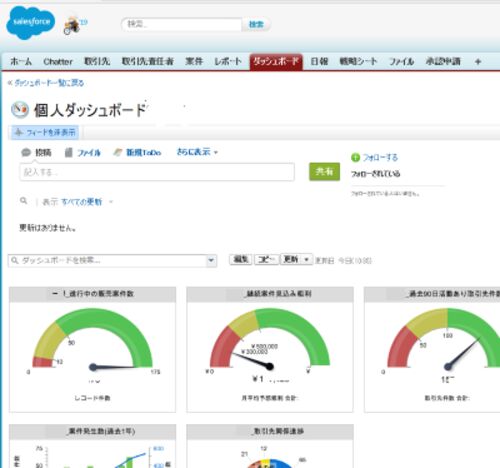Open the レポート tab

coord(228,62)
